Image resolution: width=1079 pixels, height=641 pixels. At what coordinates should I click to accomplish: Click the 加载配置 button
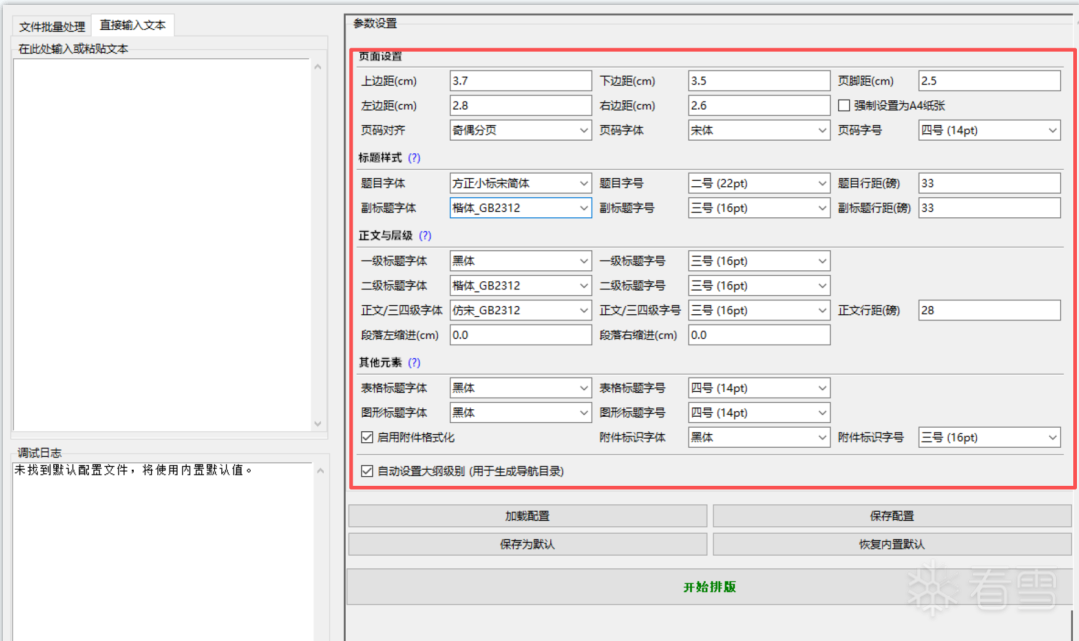coord(527,516)
